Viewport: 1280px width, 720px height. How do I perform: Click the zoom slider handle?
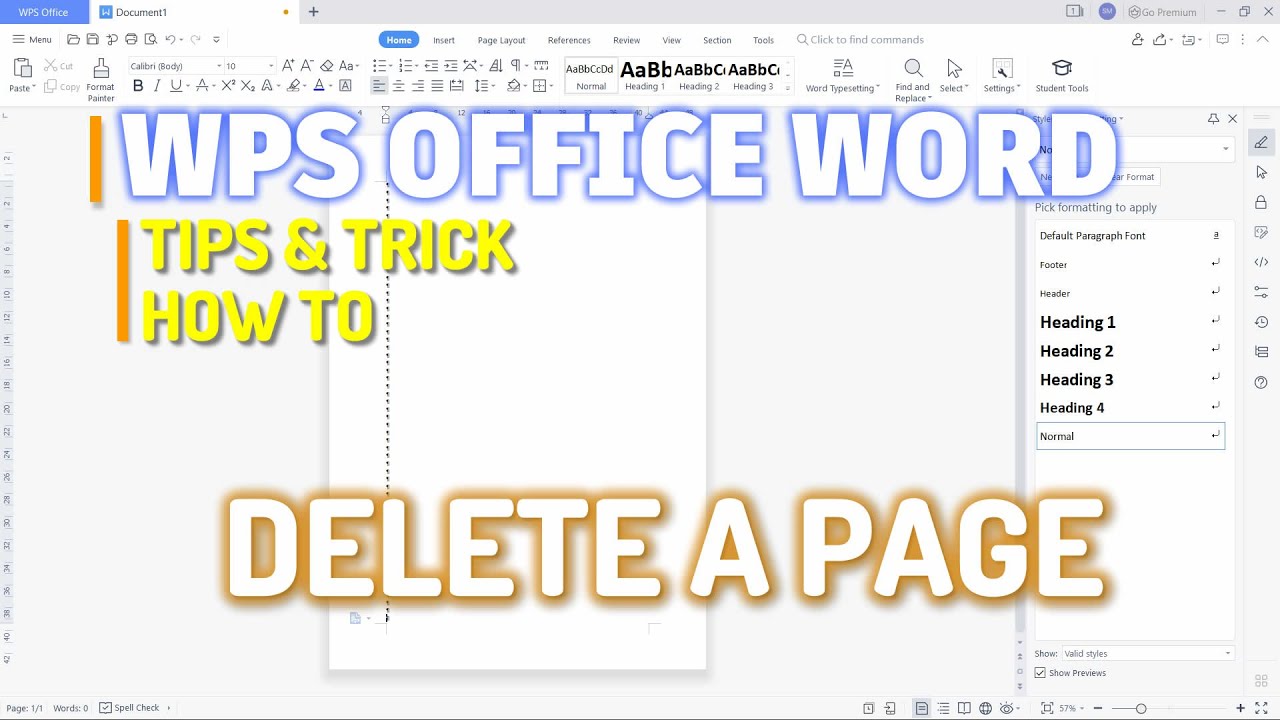coord(1141,708)
